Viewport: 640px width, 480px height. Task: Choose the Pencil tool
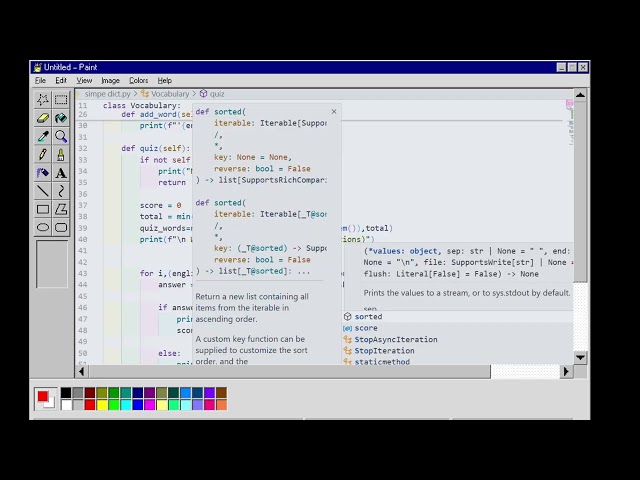coord(43,154)
